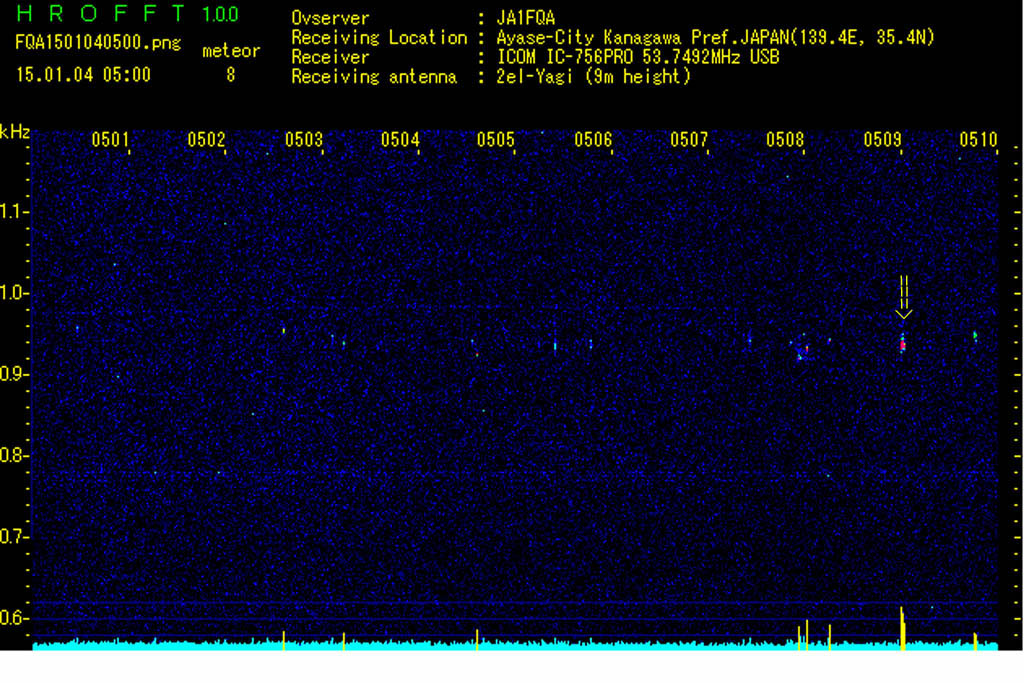Click the 0.6 kHz axis label
1024x683 pixels.
click(x=13, y=618)
